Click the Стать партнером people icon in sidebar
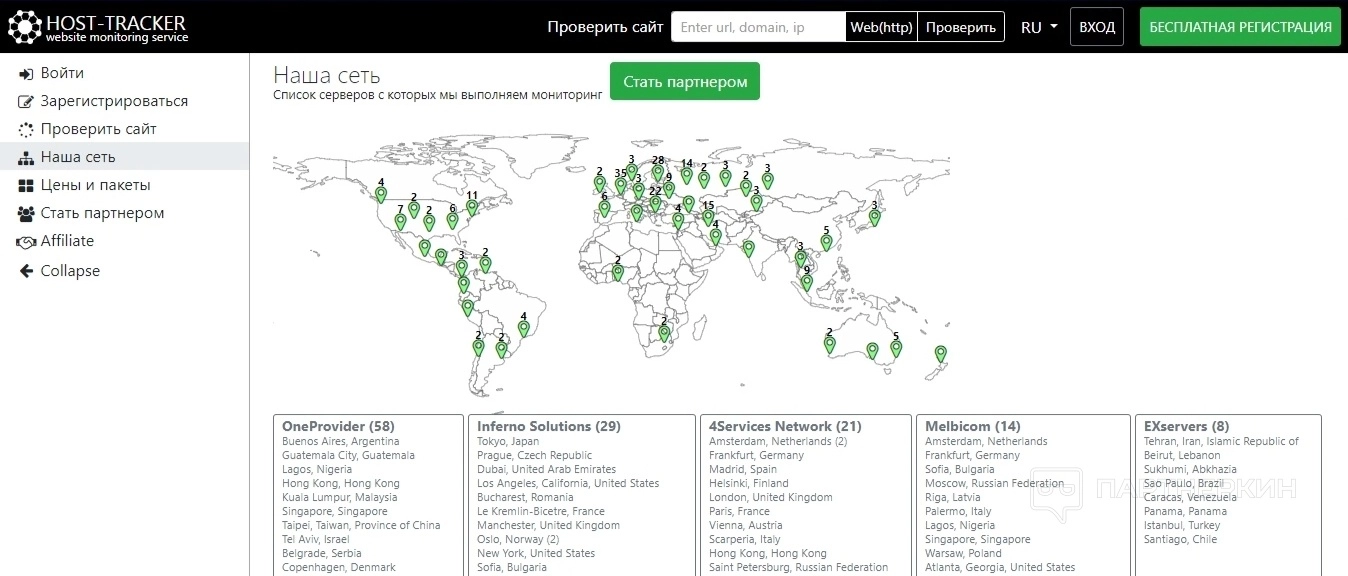 (26, 214)
